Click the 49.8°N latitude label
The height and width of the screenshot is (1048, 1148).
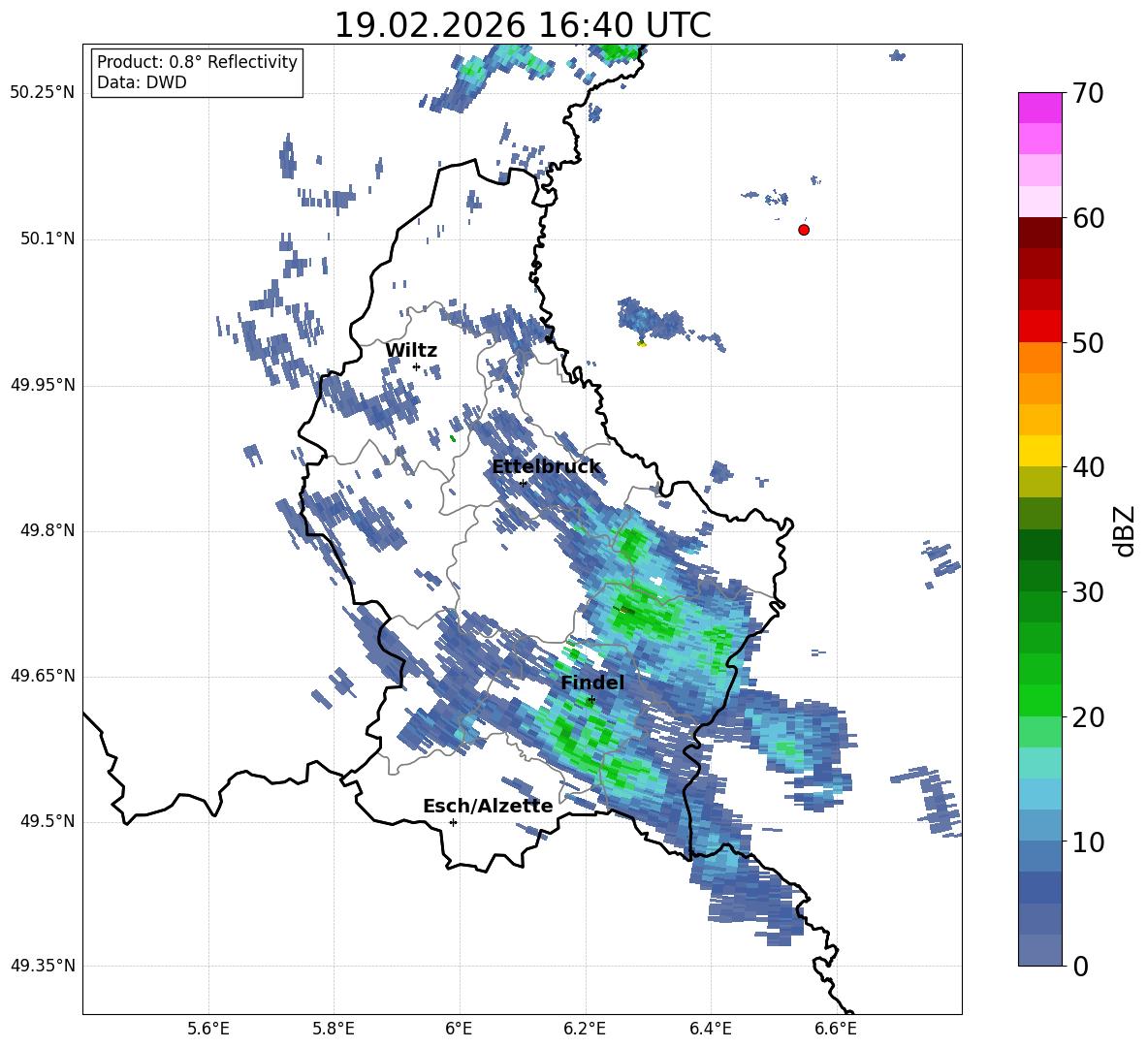[x=48, y=530]
